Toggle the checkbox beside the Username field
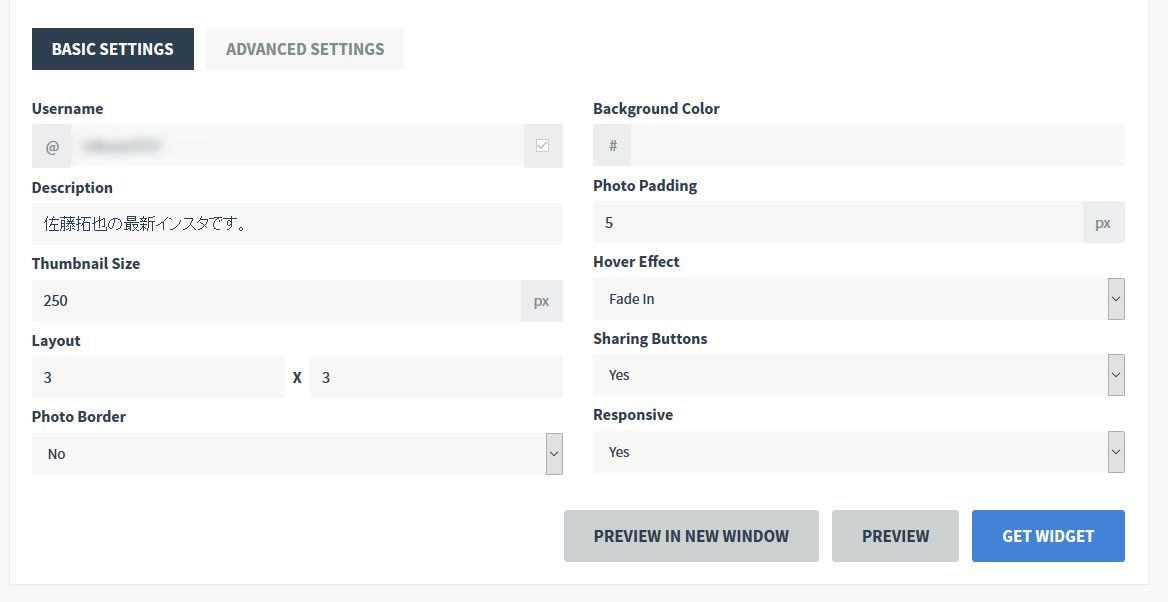 tap(543, 146)
